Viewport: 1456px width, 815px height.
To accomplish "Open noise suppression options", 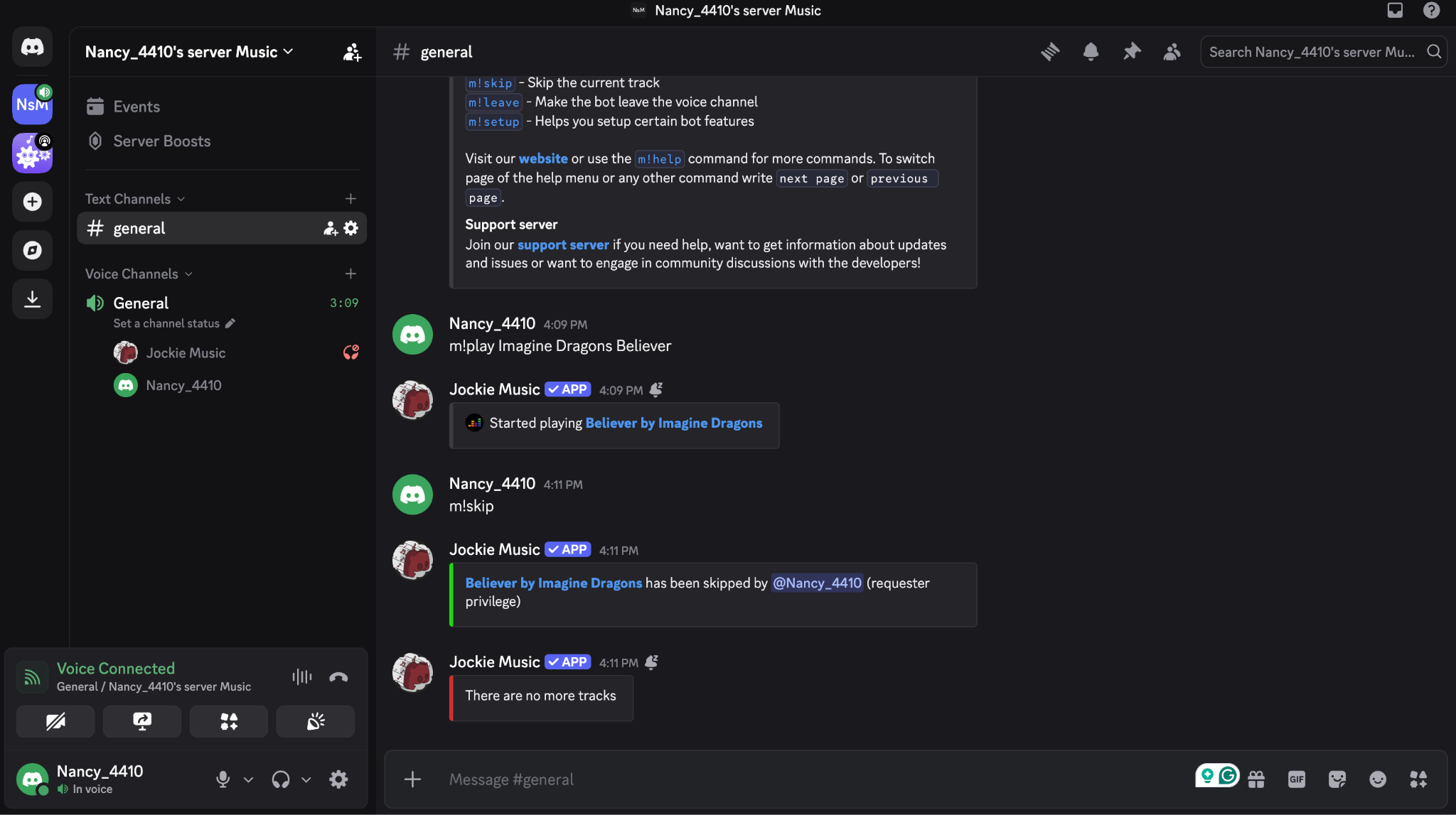I will [302, 676].
